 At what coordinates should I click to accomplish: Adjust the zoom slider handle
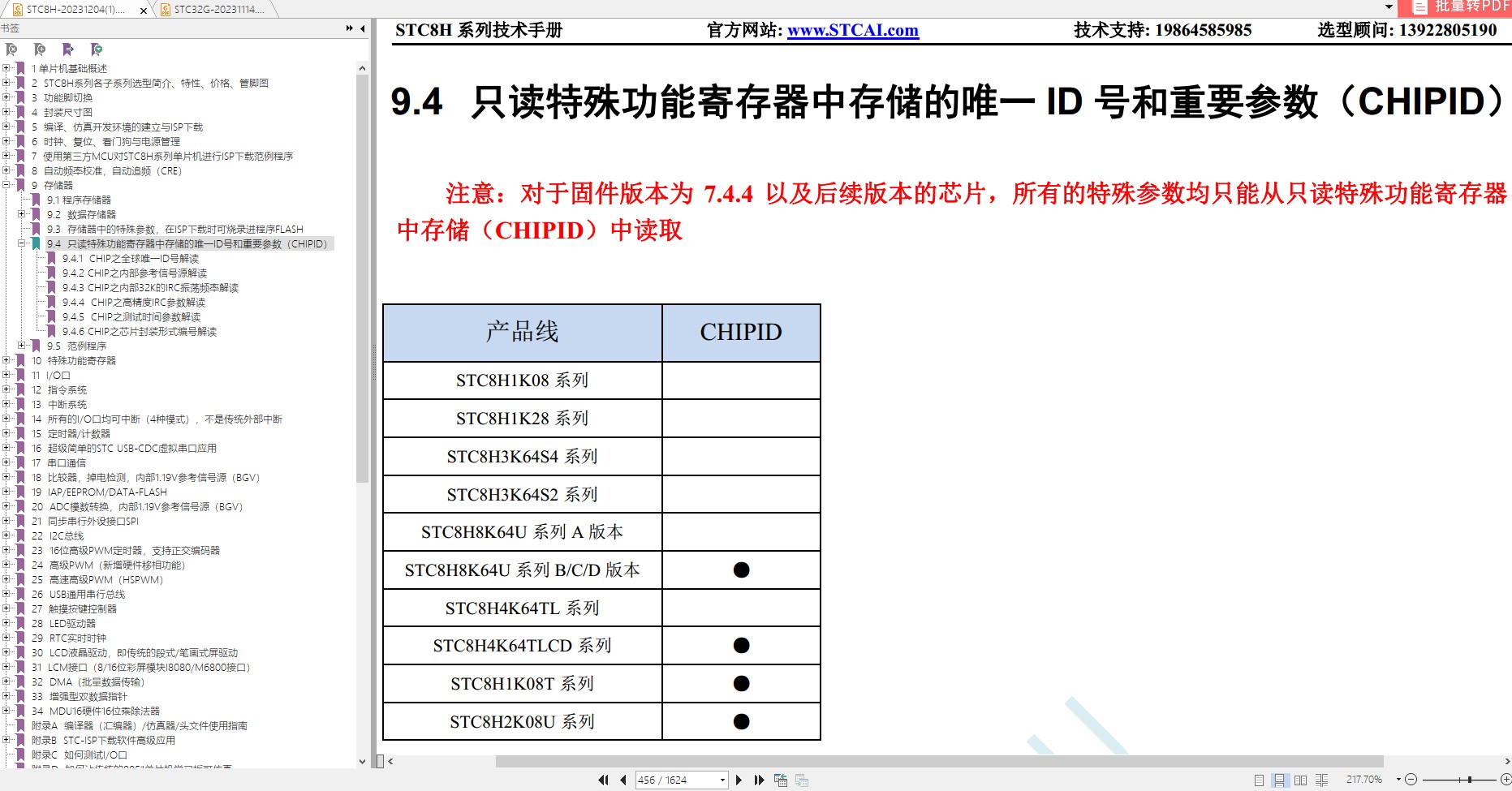pos(1470,780)
